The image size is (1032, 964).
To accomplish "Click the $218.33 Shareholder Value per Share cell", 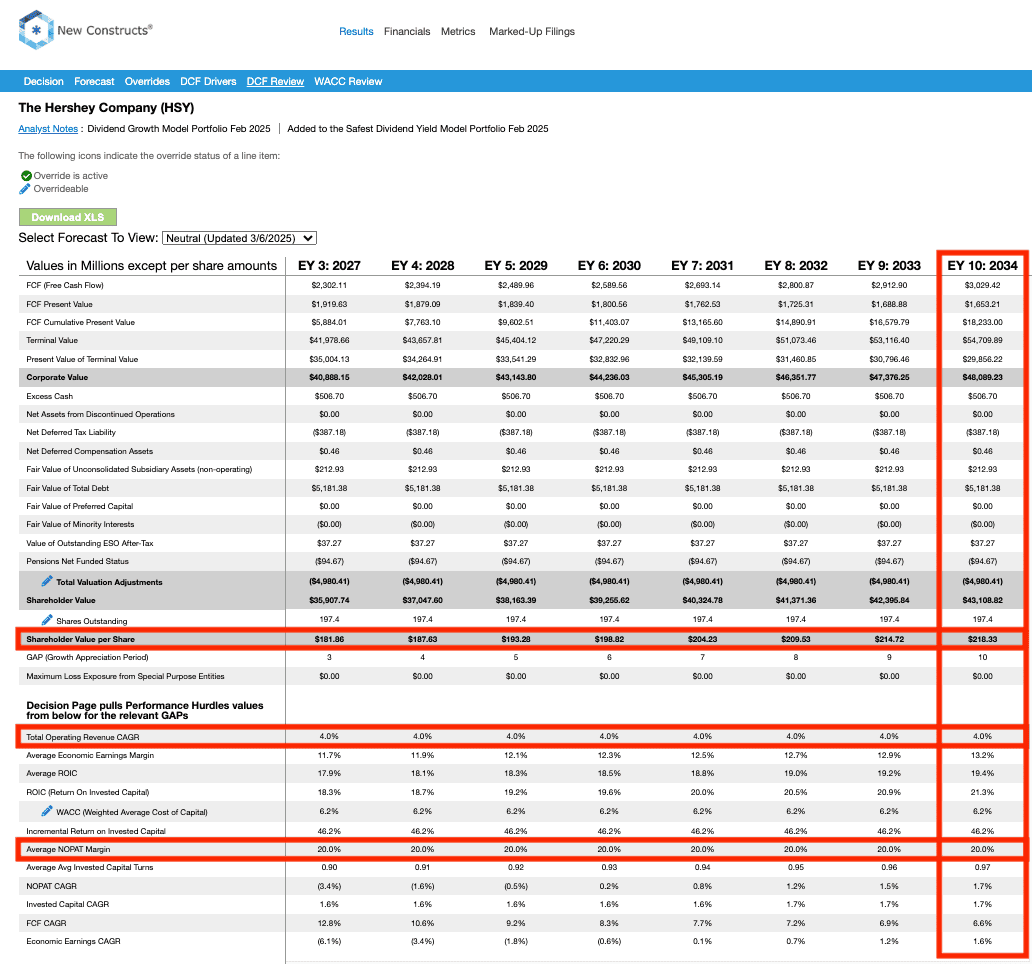I will tap(983, 639).
